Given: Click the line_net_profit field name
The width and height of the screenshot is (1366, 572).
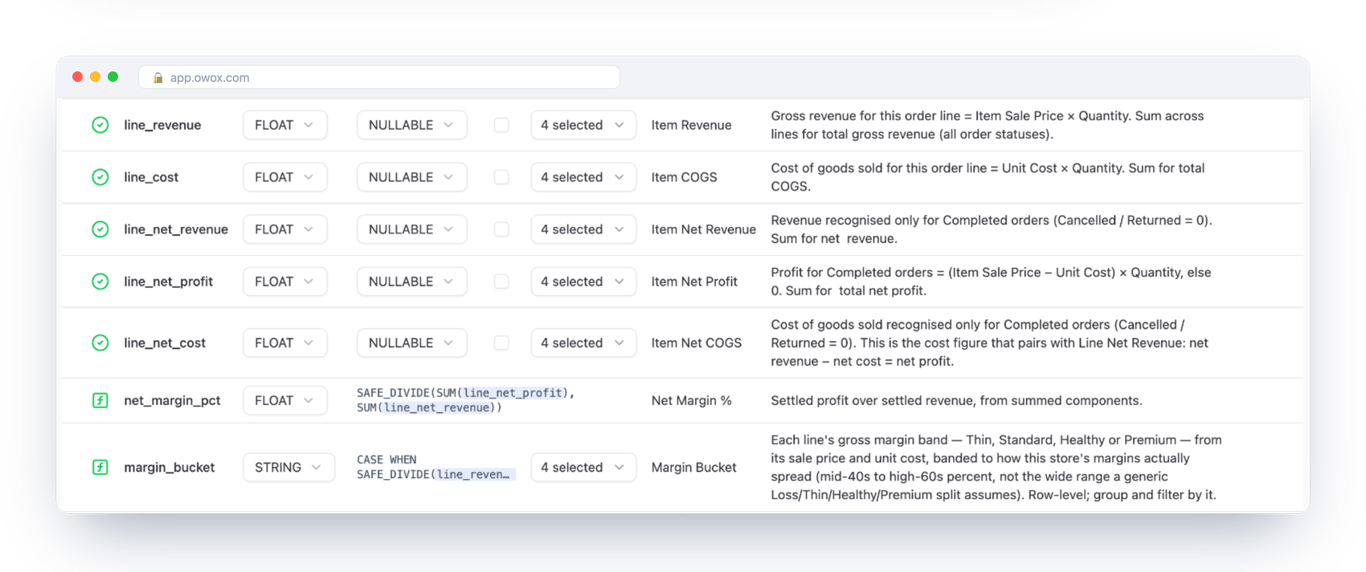Looking at the screenshot, I should 168,281.
